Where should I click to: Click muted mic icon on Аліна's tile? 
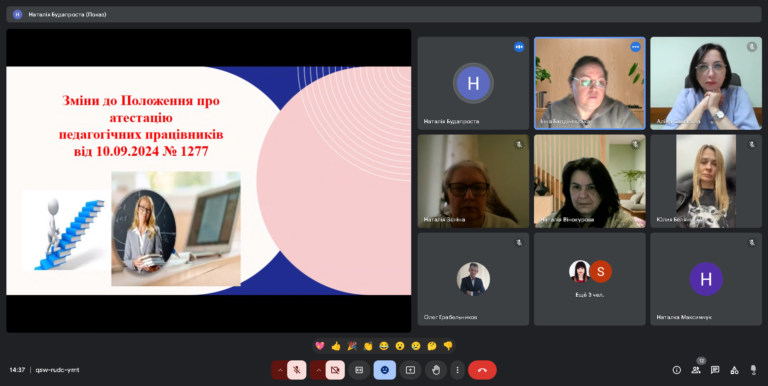coord(752,47)
